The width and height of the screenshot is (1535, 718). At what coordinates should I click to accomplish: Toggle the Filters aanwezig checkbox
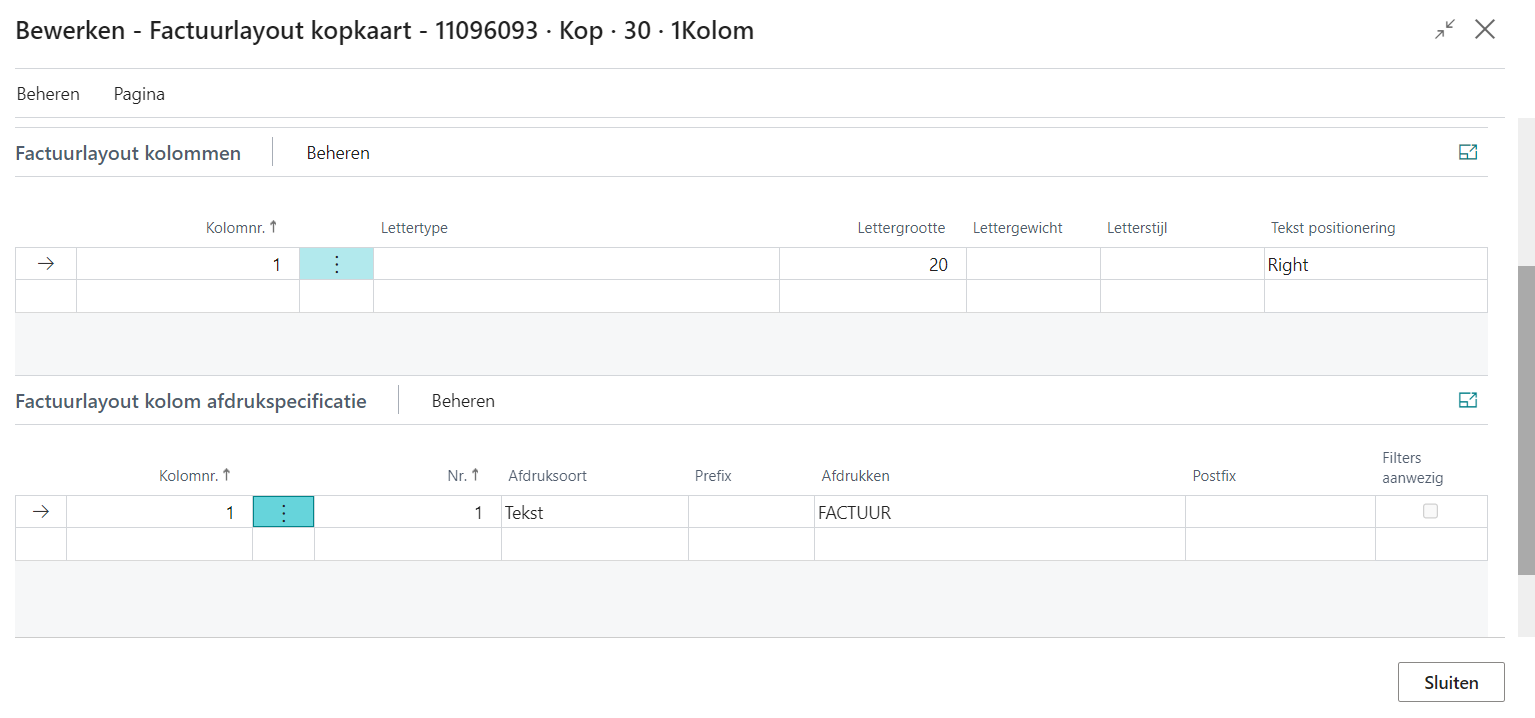(1430, 512)
